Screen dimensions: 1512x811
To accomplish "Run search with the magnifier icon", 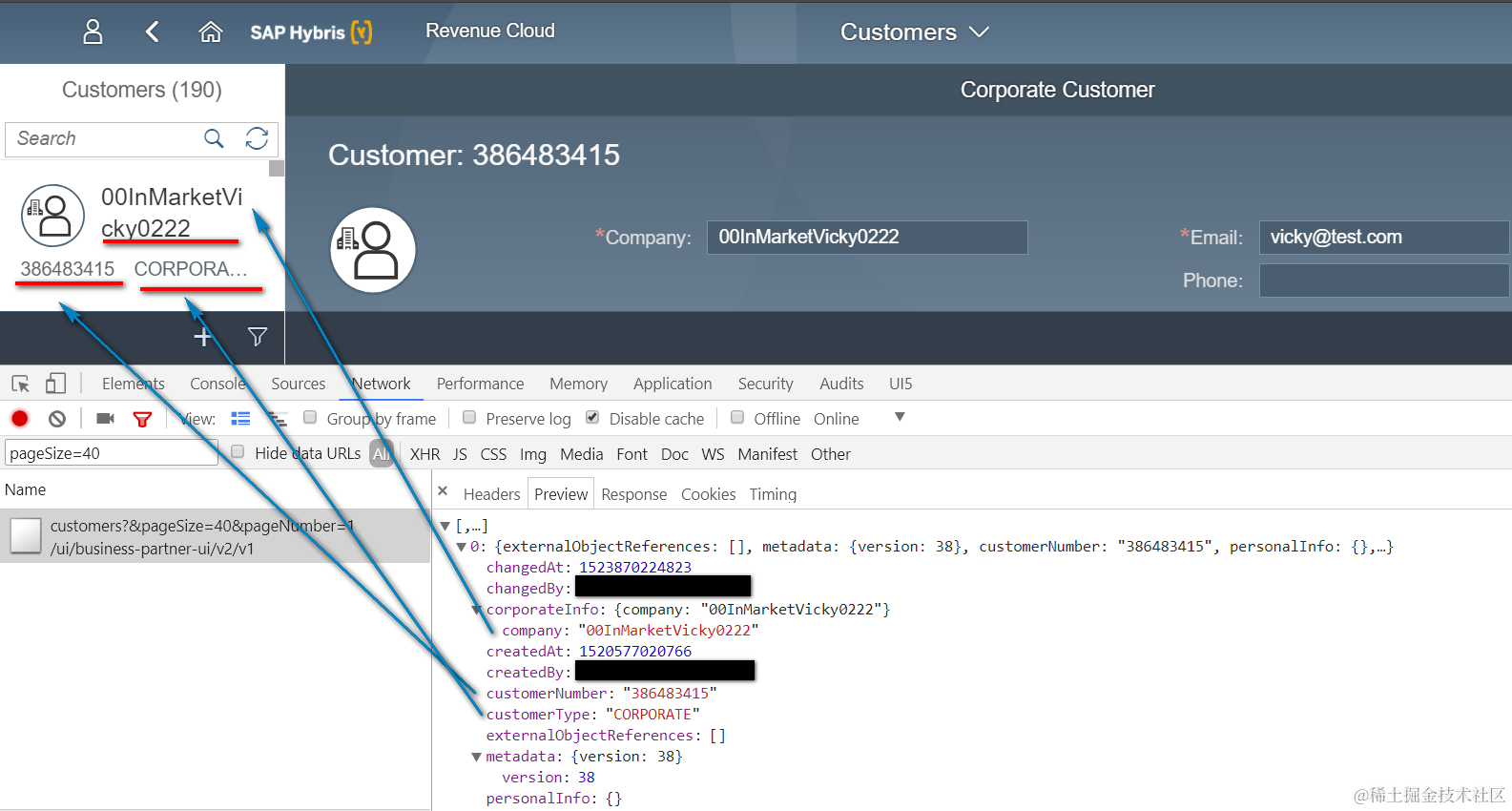I will [x=214, y=138].
